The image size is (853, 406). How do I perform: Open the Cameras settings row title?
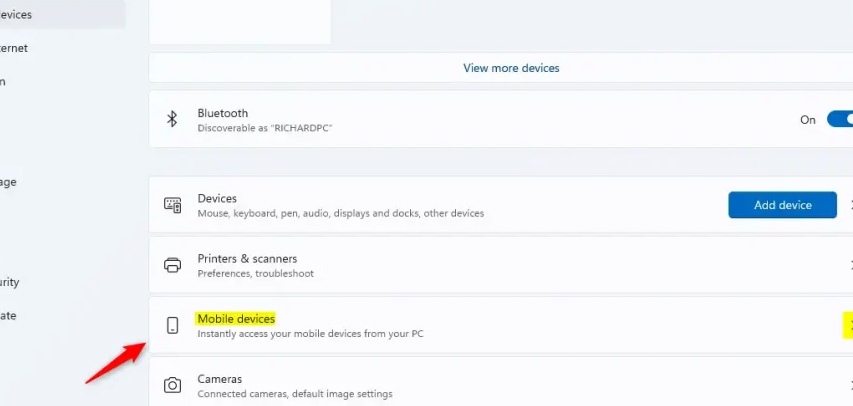(219, 379)
